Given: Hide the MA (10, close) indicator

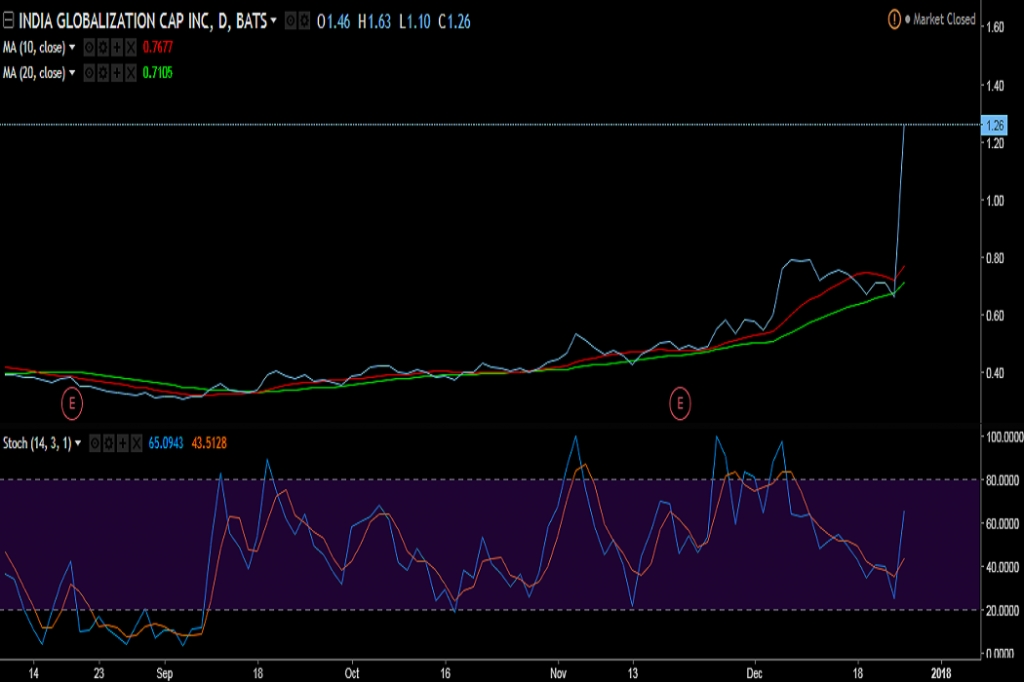Looking at the screenshot, I should (x=89, y=47).
